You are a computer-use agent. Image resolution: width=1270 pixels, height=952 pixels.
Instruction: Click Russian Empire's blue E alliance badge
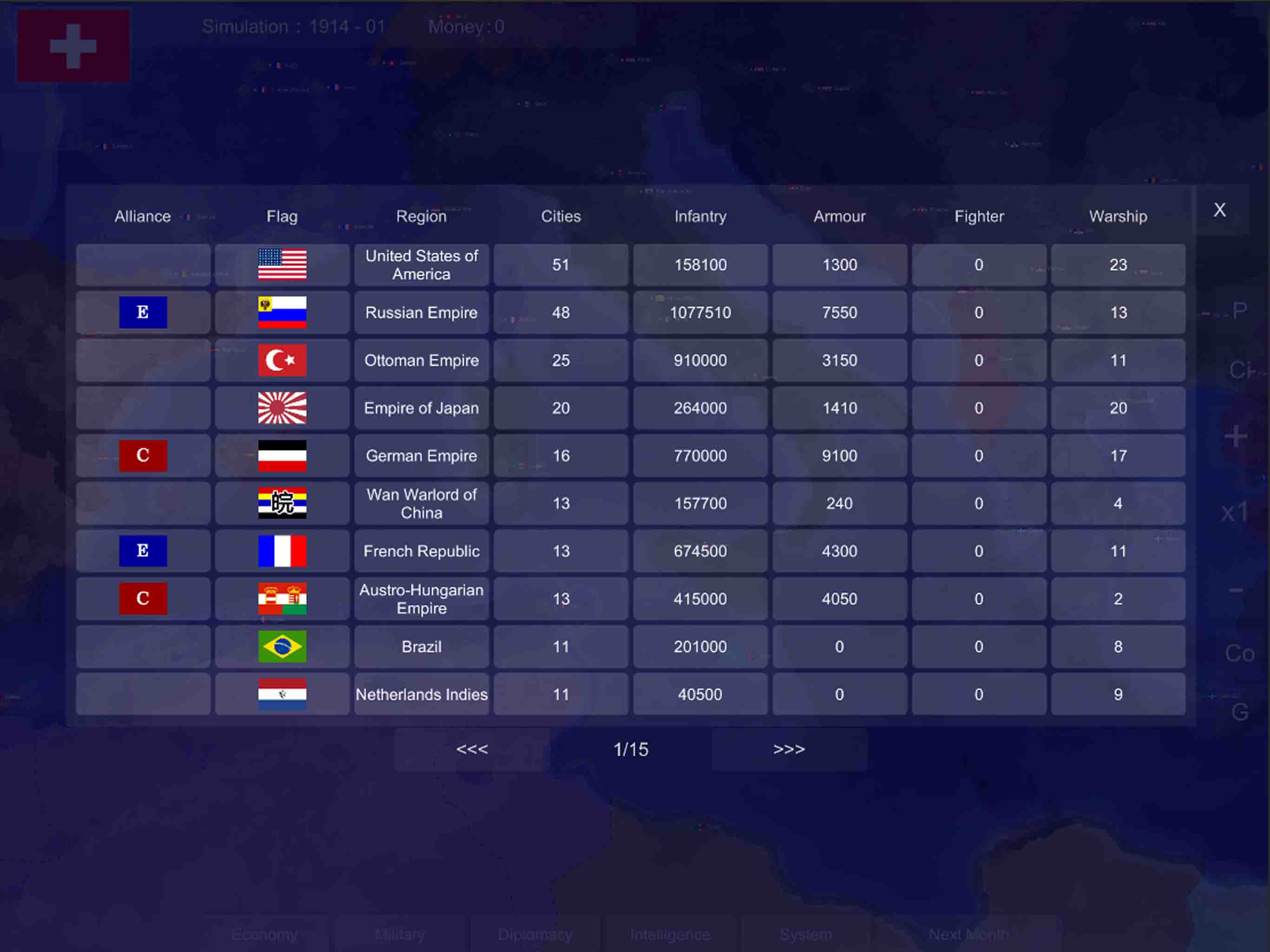(143, 312)
